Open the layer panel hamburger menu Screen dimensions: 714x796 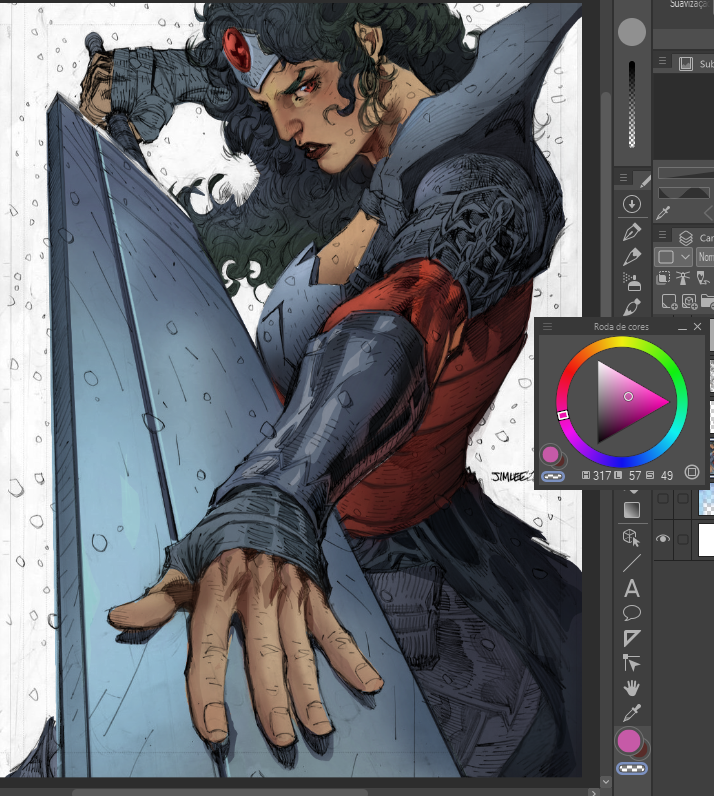point(662,235)
